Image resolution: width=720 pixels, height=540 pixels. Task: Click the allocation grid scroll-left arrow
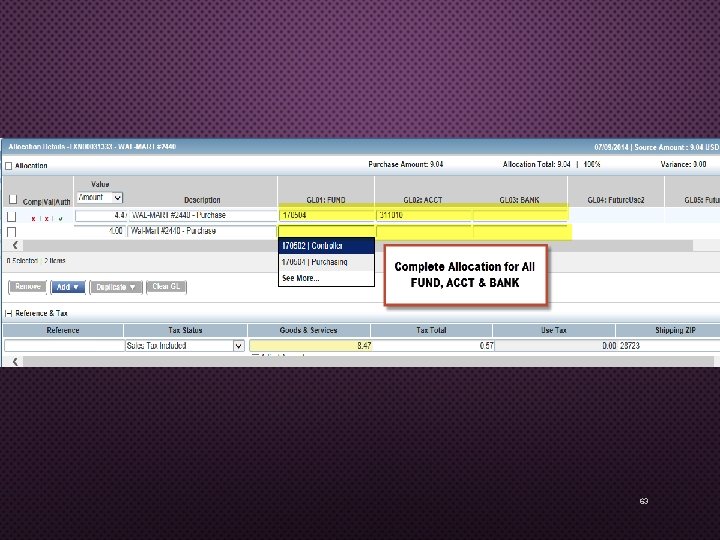tap(15, 246)
